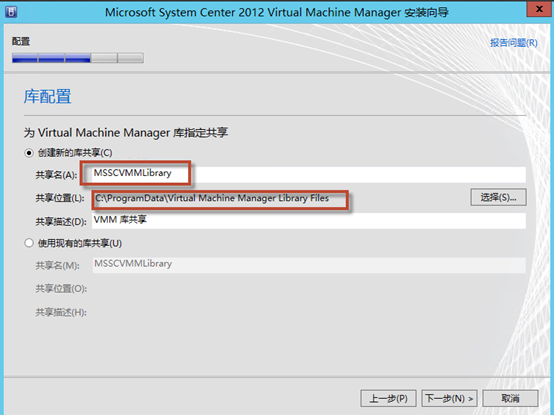Click the 共享位置(O): label
554x415 pixels.
pyautogui.click(x=61, y=289)
